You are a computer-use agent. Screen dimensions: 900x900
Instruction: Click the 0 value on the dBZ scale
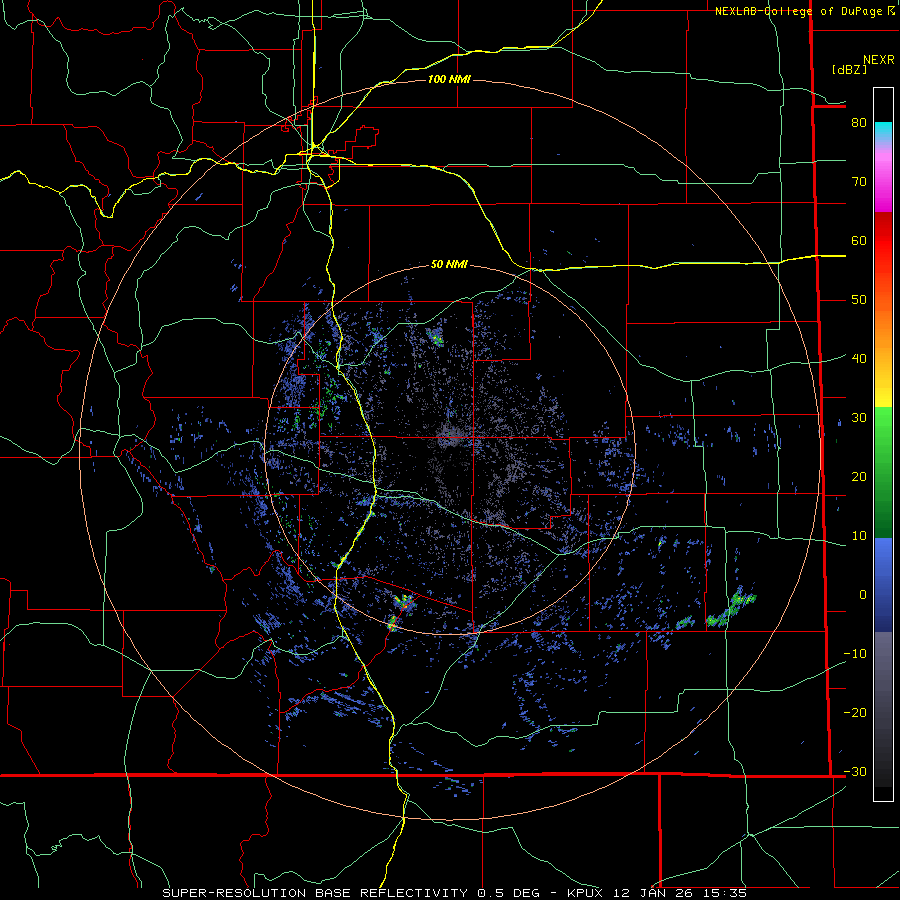863,595
